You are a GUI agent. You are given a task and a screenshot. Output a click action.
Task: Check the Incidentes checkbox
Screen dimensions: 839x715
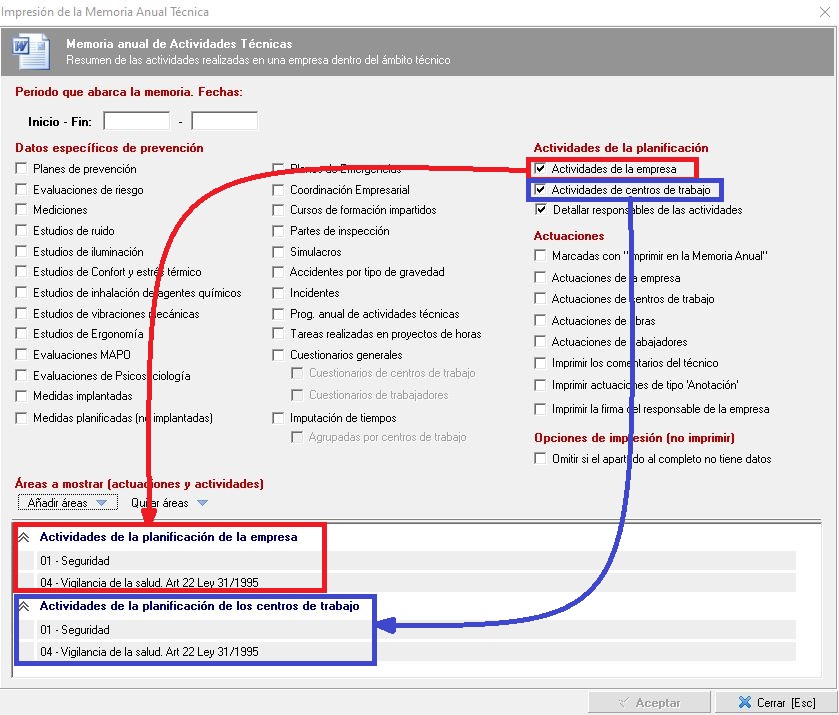click(278, 293)
